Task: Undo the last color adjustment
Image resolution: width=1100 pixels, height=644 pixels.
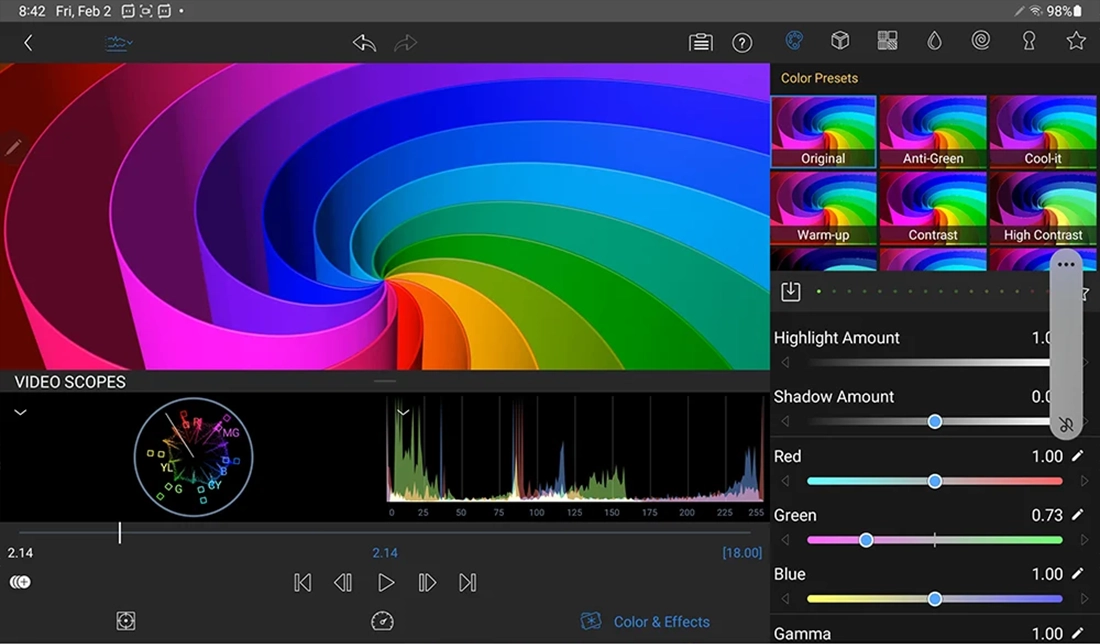Action: coord(364,42)
